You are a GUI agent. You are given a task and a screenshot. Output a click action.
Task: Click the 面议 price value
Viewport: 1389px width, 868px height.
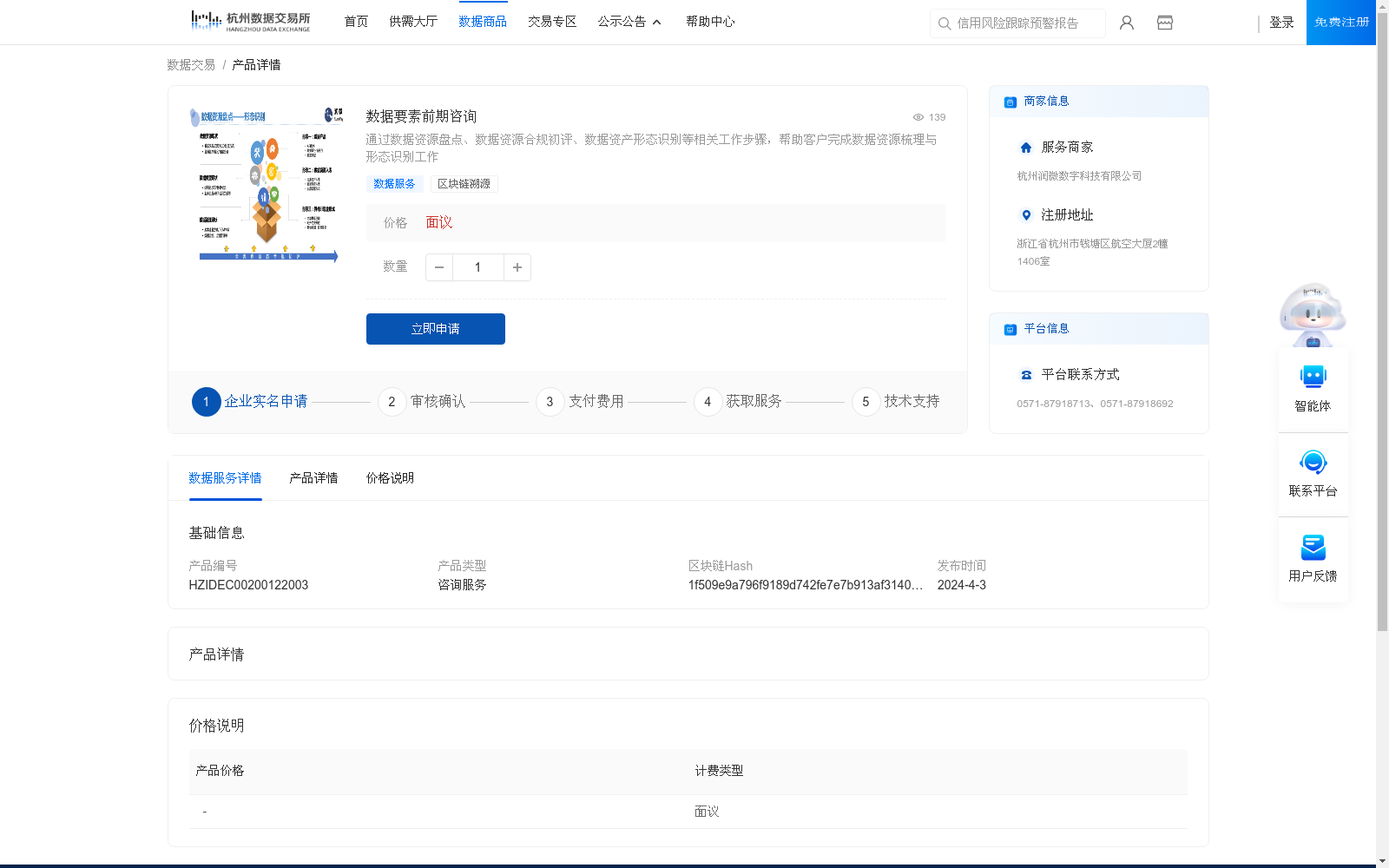tap(439, 223)
